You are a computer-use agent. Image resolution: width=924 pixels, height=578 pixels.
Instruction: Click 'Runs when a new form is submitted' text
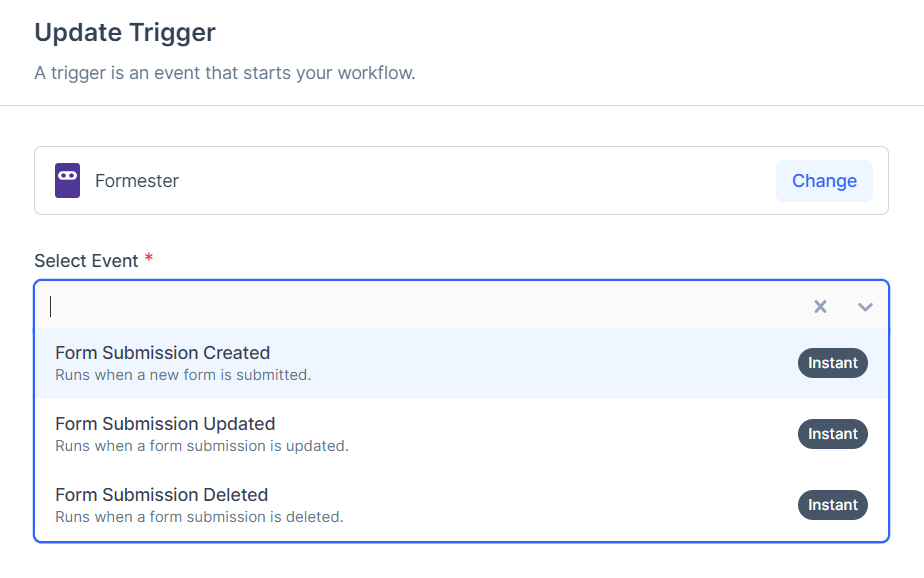coord(183,375)
